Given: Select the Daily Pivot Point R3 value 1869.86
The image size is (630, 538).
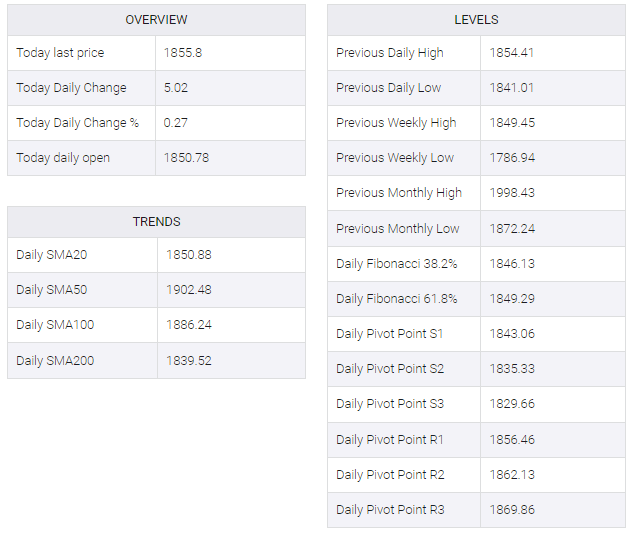Looking at the screenshot, I should [512, 509].
